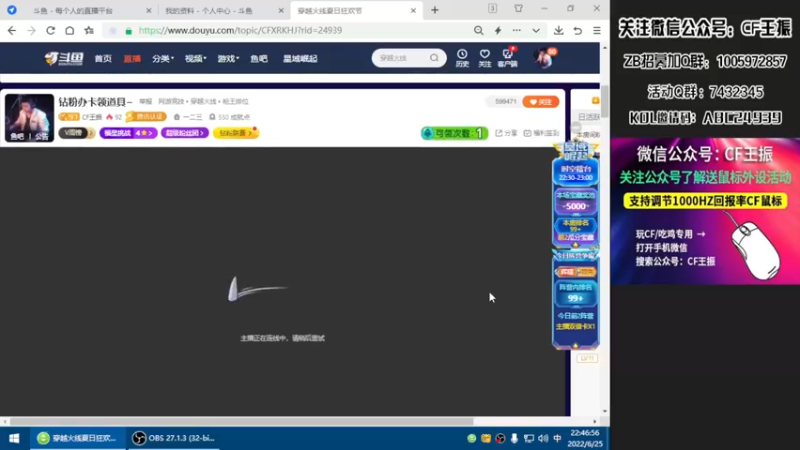Viewport: 800px width, 450px height.
Task: Open the 鱼吧 nav item
Action: pos(259,59)
